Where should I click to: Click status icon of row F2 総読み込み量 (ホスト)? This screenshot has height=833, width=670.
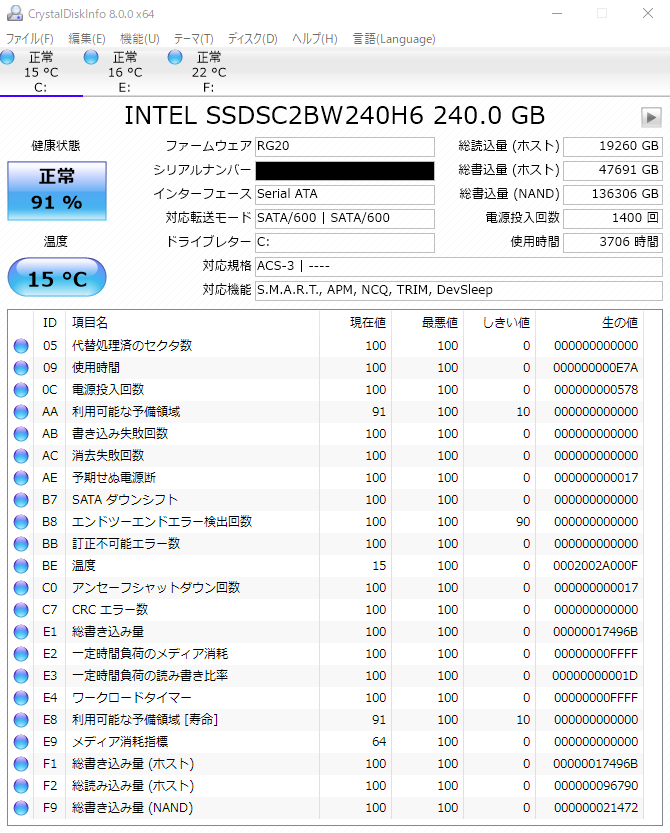click(x=21, y=786)
